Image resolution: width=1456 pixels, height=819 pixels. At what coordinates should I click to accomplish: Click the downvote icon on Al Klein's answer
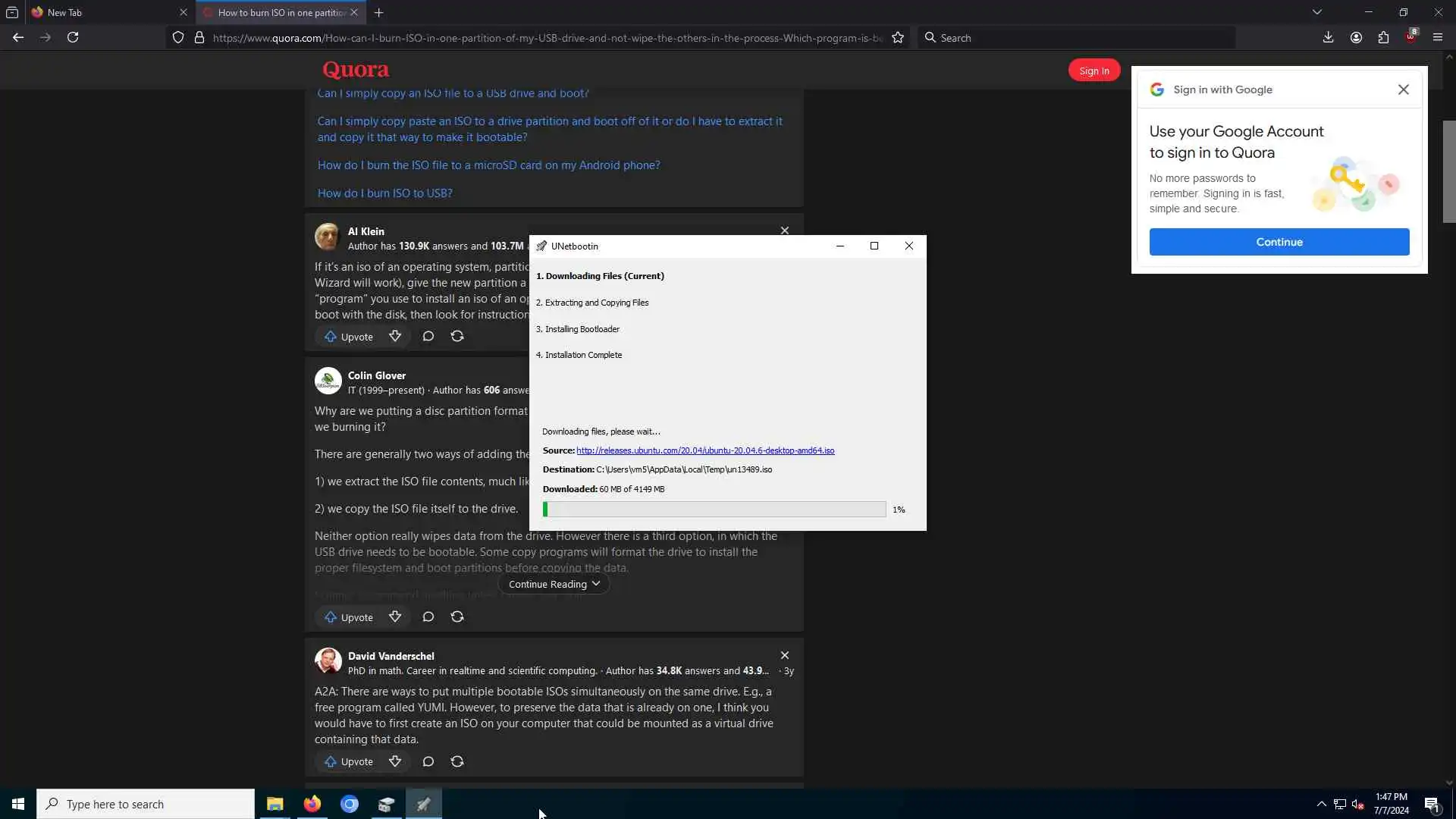click(x=395, y=336)
